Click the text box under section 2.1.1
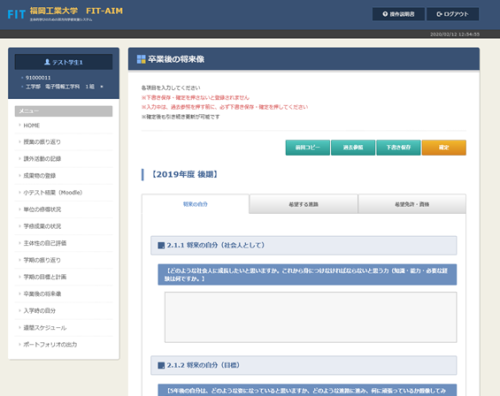The height and width of the screenshot is (396, 500). coord(311,317)
